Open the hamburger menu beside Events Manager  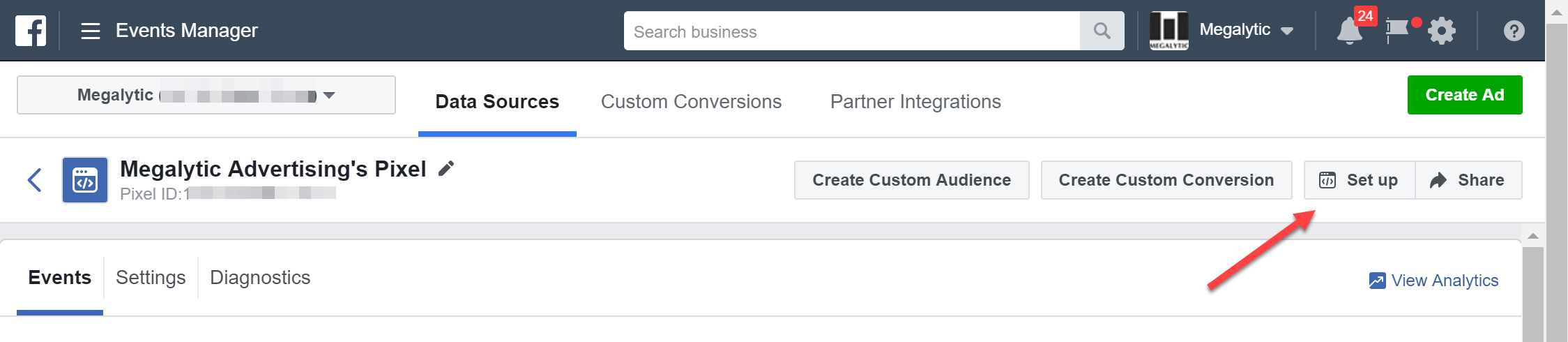point(91,31)
